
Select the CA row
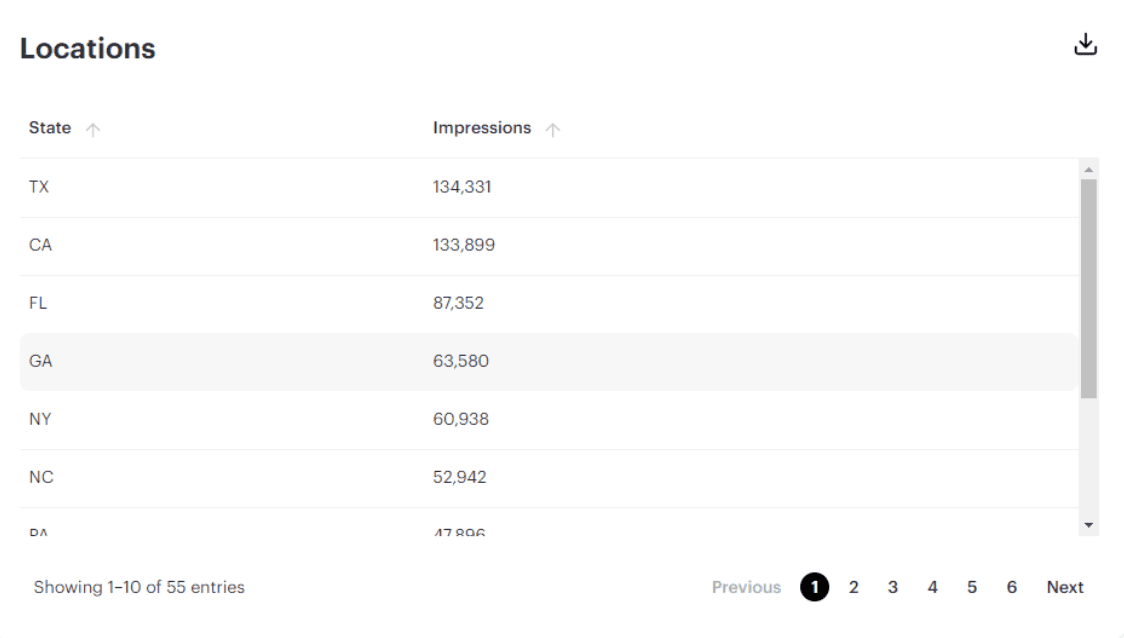click(x=41, y=245)
